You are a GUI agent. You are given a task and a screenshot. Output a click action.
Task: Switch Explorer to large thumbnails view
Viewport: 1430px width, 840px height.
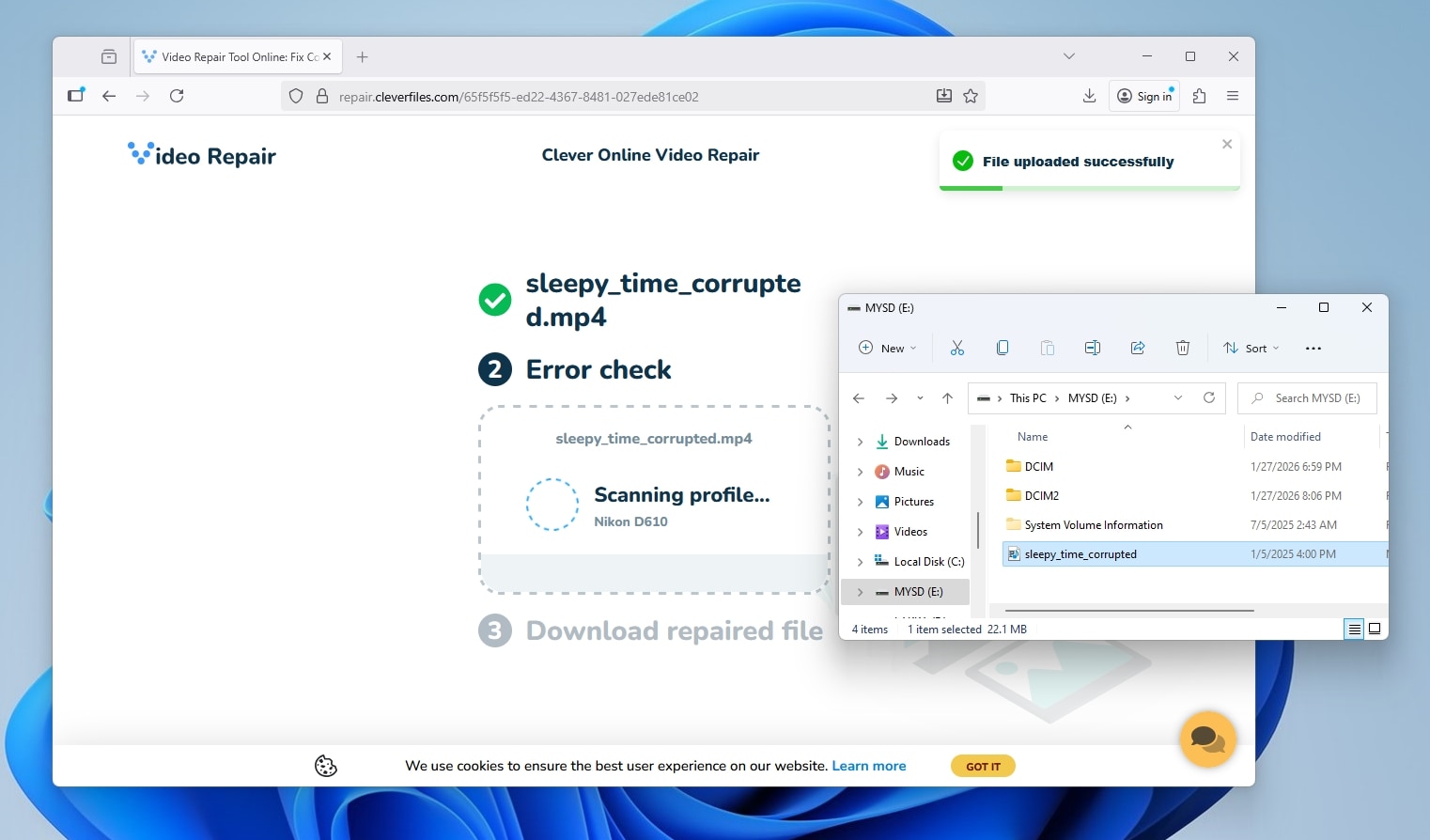[x=1374, y=628]
